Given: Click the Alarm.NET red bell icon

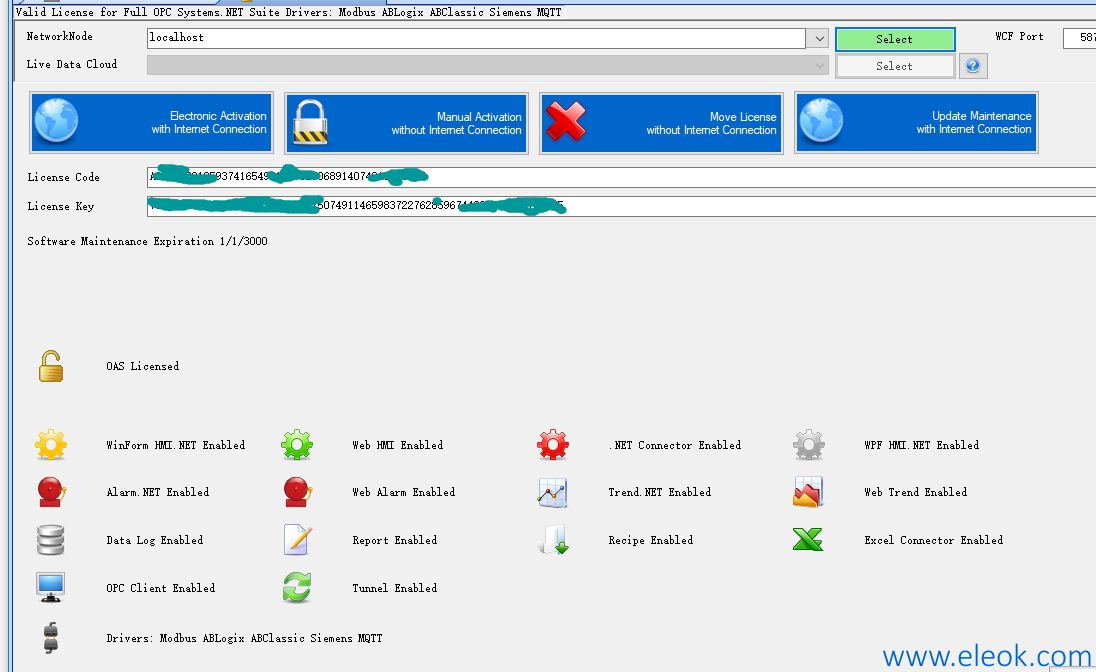Looking at the screenshot, I should (51, 492).
